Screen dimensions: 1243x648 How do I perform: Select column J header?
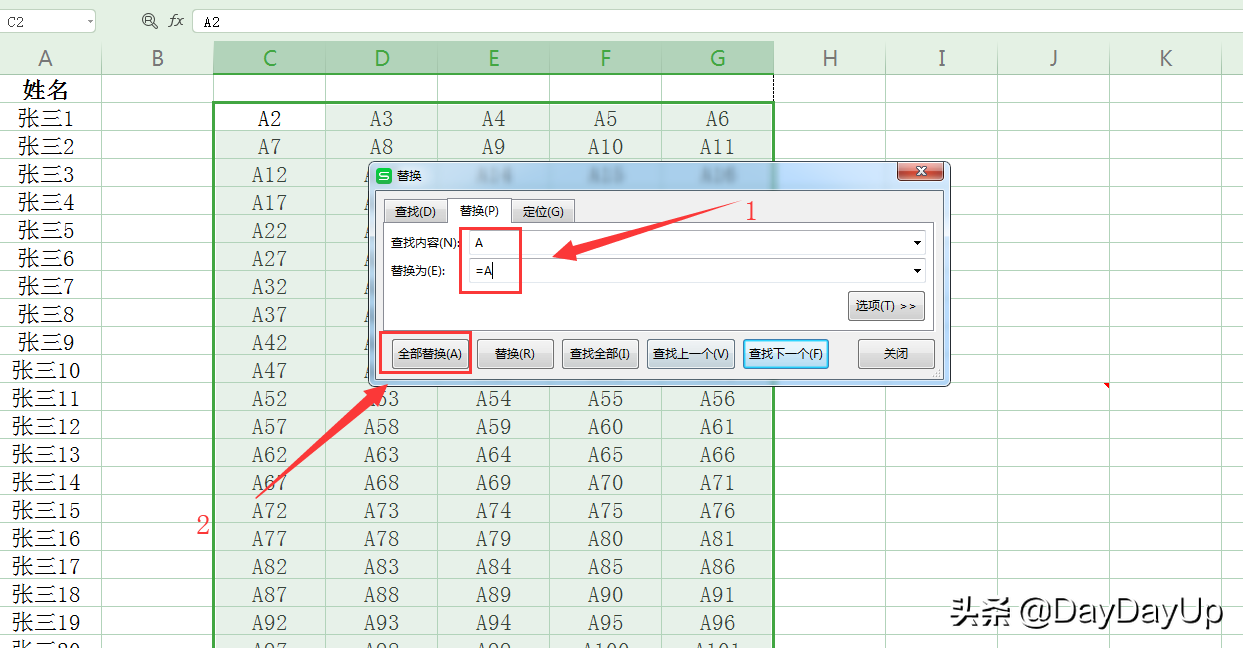(x=1053, y=59)
